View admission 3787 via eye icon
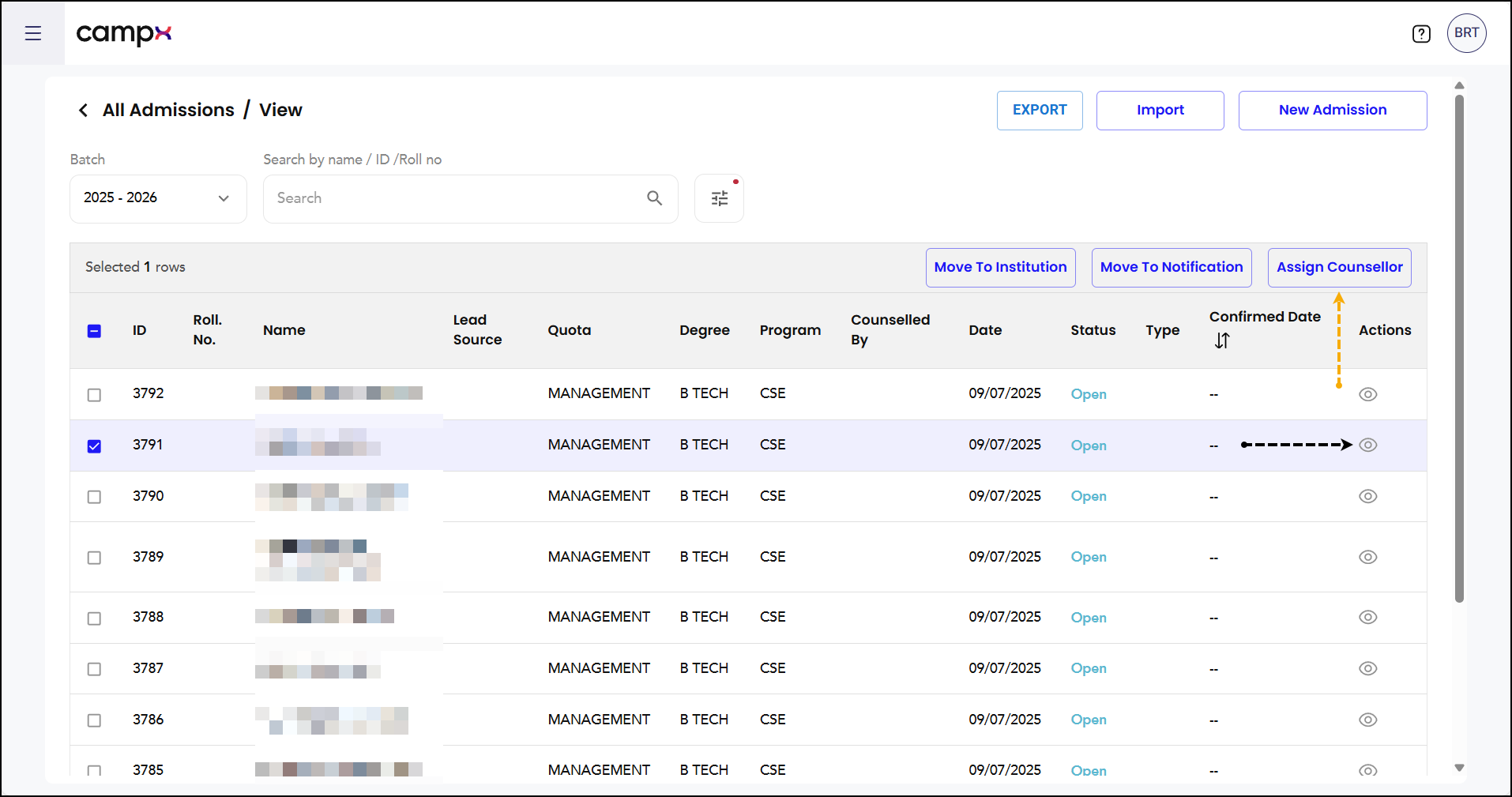1512x797 pixels. click(1368, 668)
